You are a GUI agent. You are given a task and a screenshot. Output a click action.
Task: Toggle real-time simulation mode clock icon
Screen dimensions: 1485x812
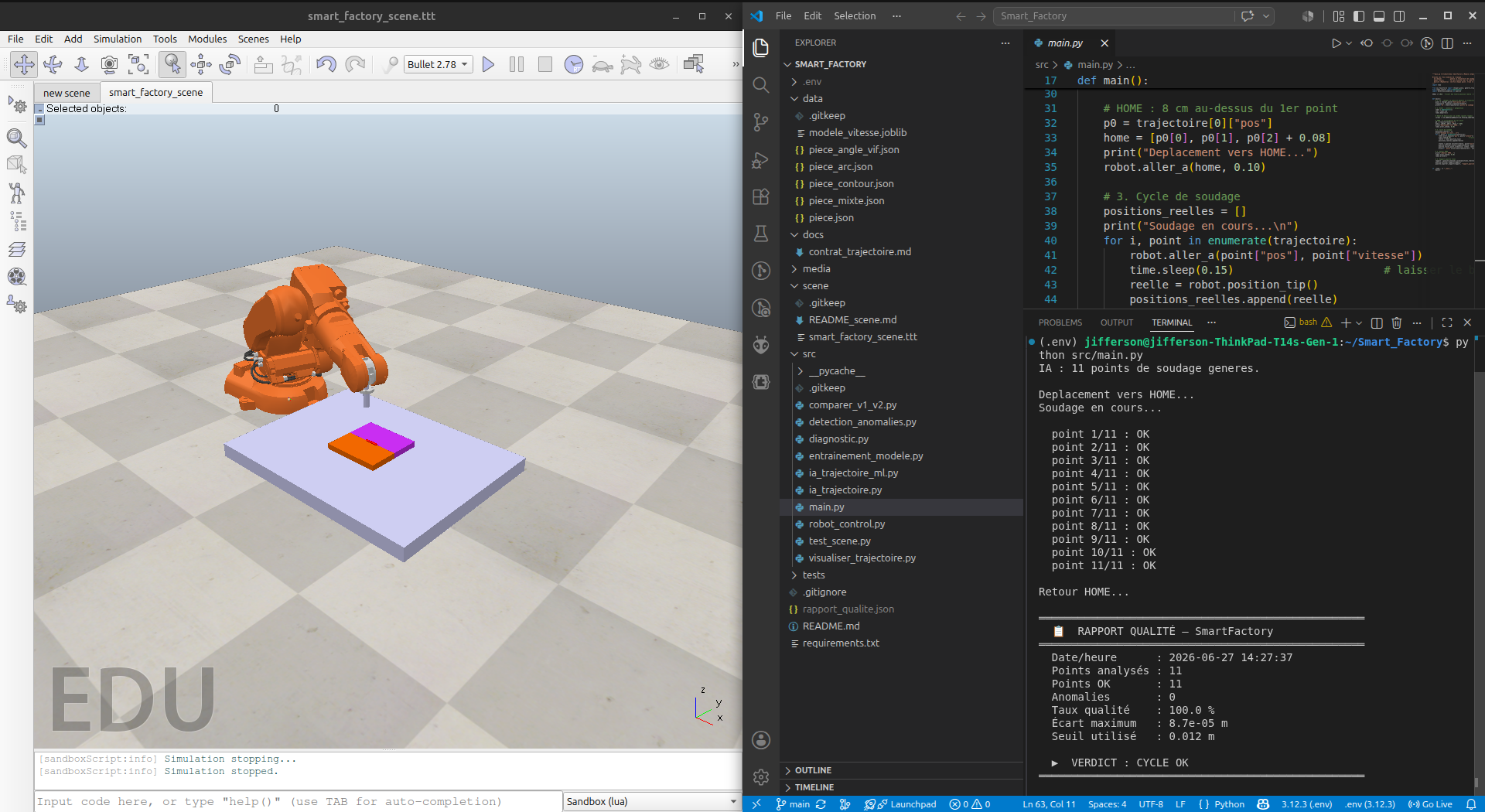(574, 64)
